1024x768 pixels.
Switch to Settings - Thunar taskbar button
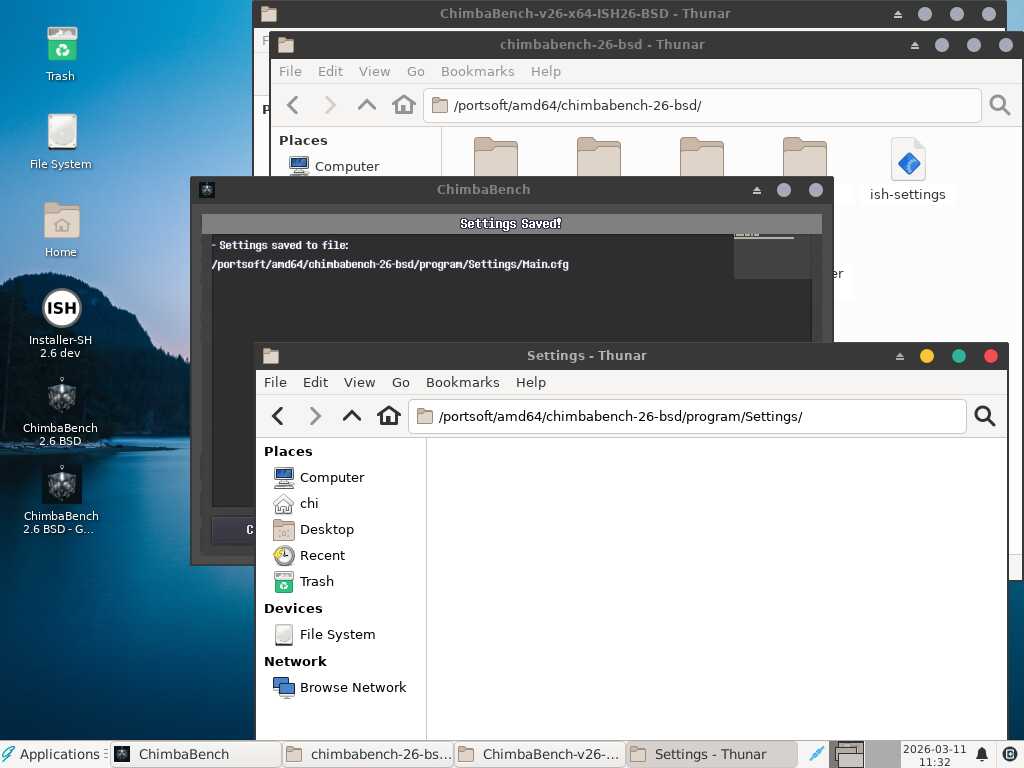712,754
